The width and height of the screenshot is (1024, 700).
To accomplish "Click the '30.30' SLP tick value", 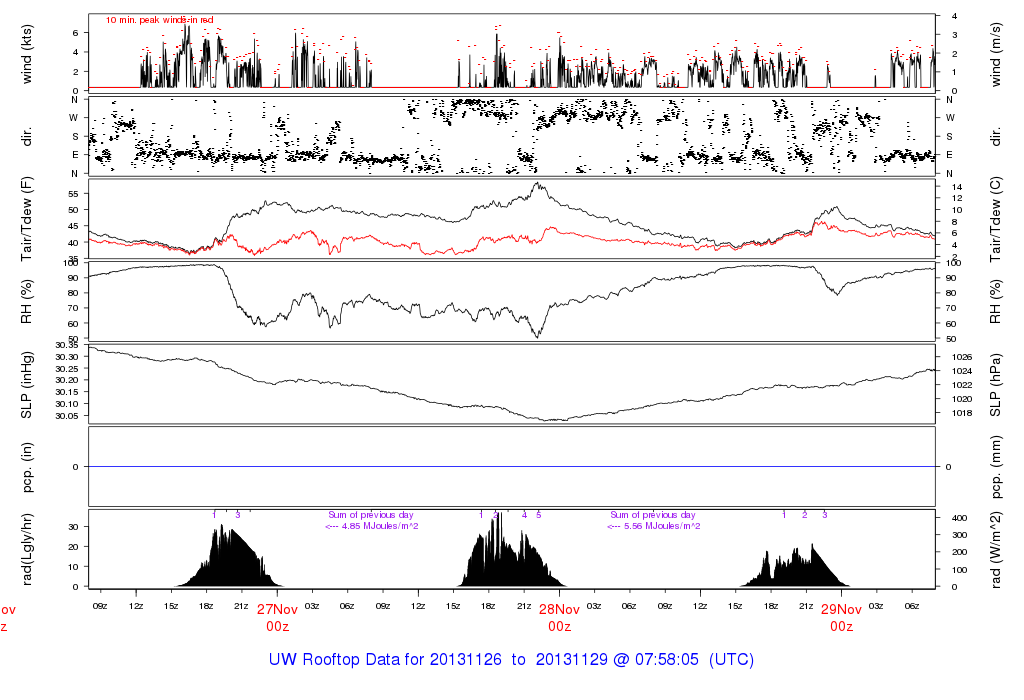I will click(x=67, y=357).
